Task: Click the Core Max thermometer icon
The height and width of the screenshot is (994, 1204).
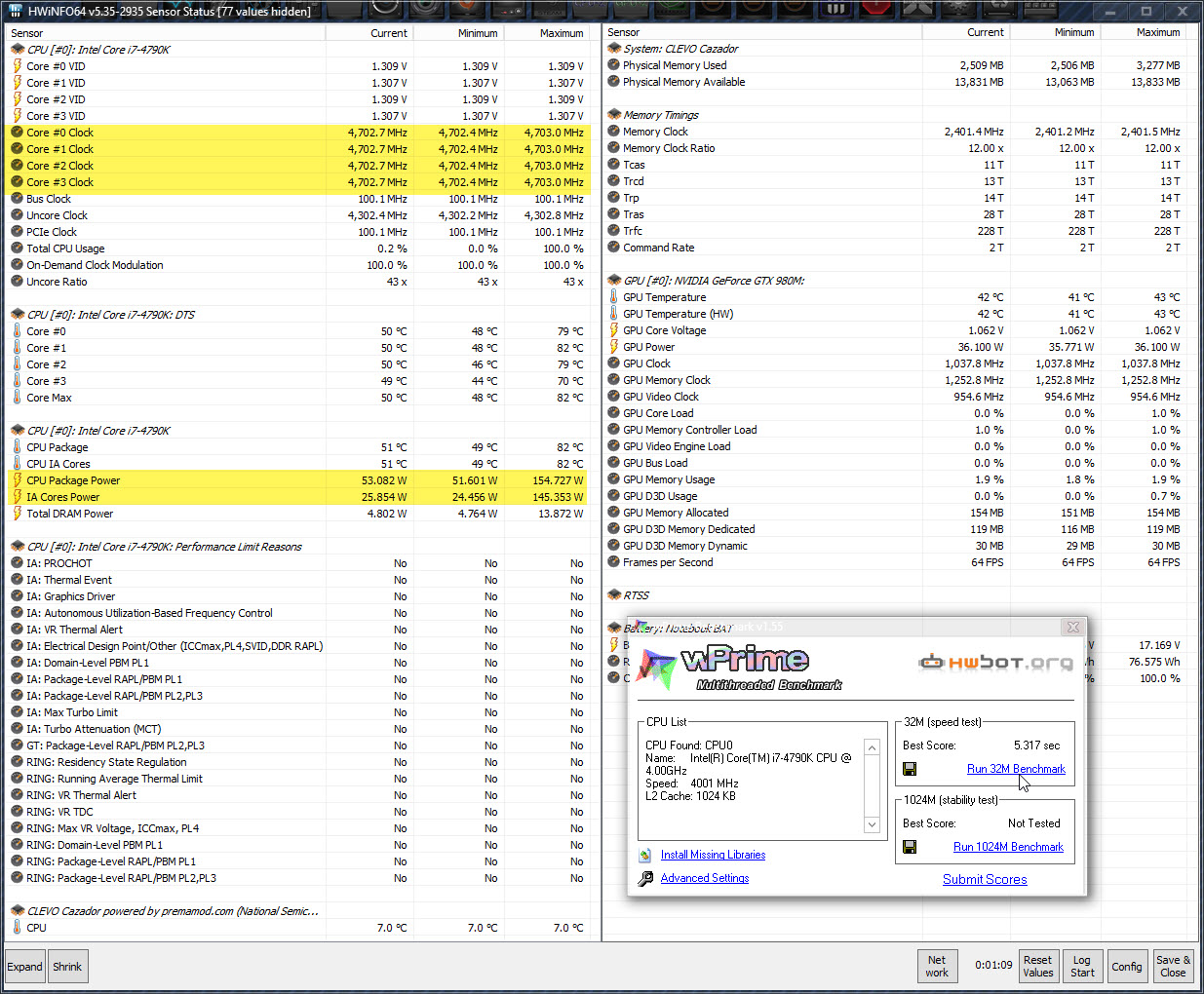Action: click(x=17, y=398)
